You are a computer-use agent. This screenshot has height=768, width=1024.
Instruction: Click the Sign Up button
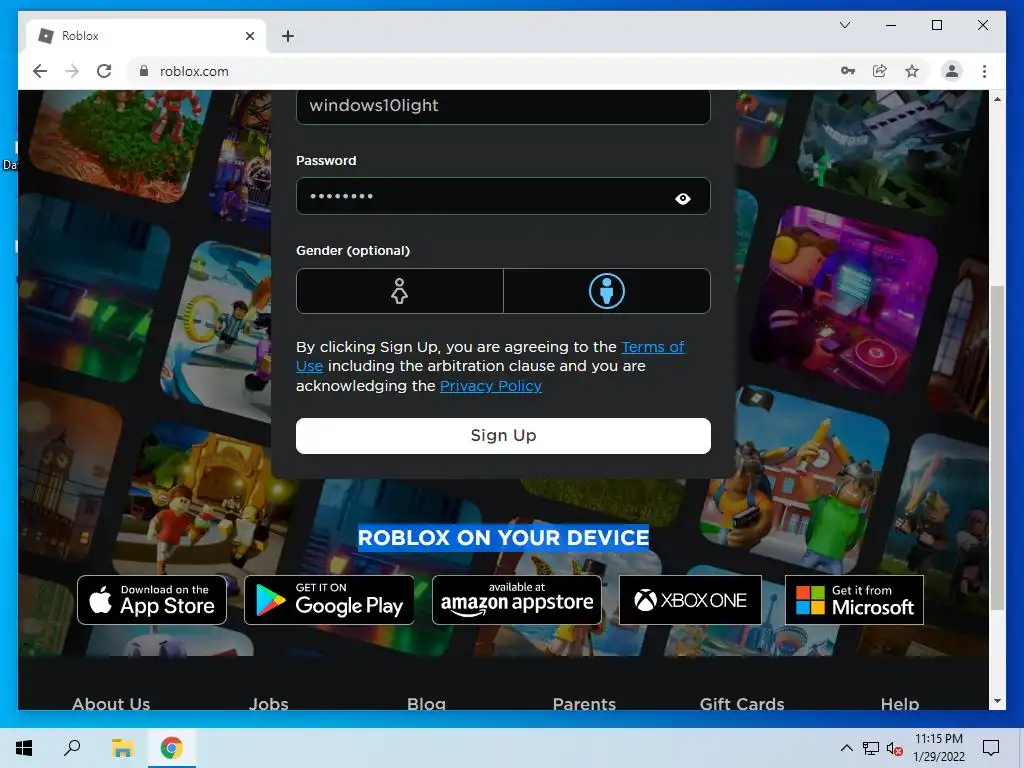click(503, 436)
